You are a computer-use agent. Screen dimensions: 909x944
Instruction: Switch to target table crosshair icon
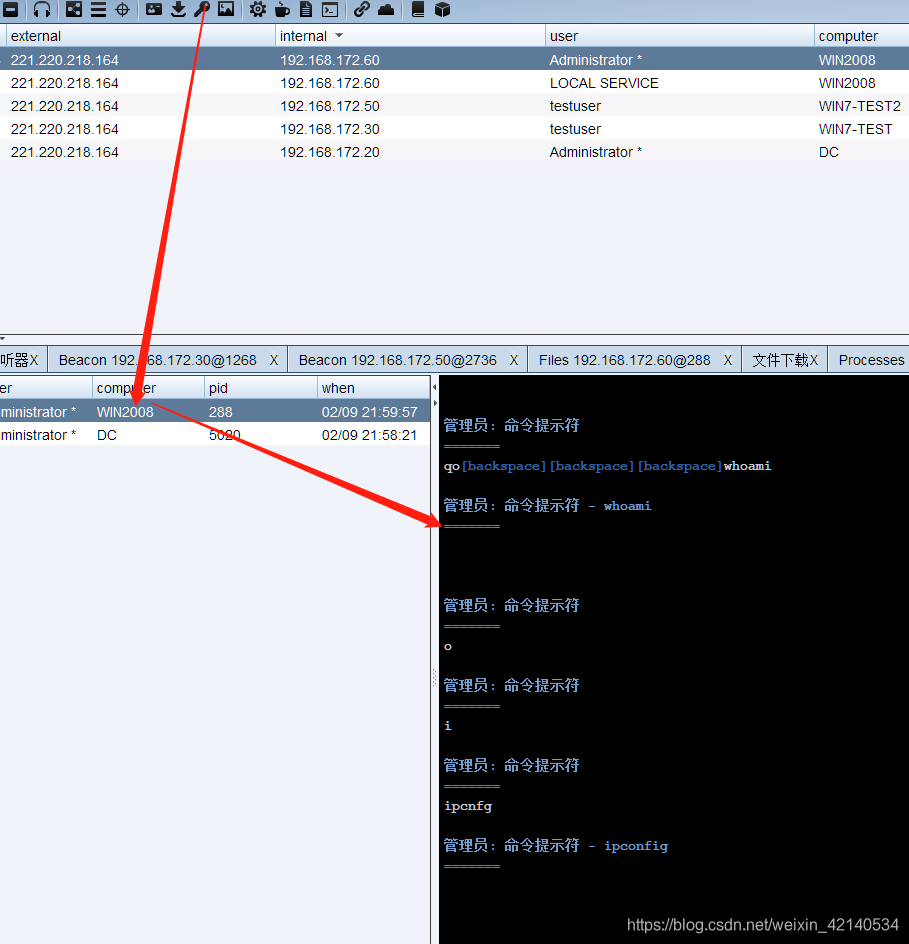tap(122, 9)
